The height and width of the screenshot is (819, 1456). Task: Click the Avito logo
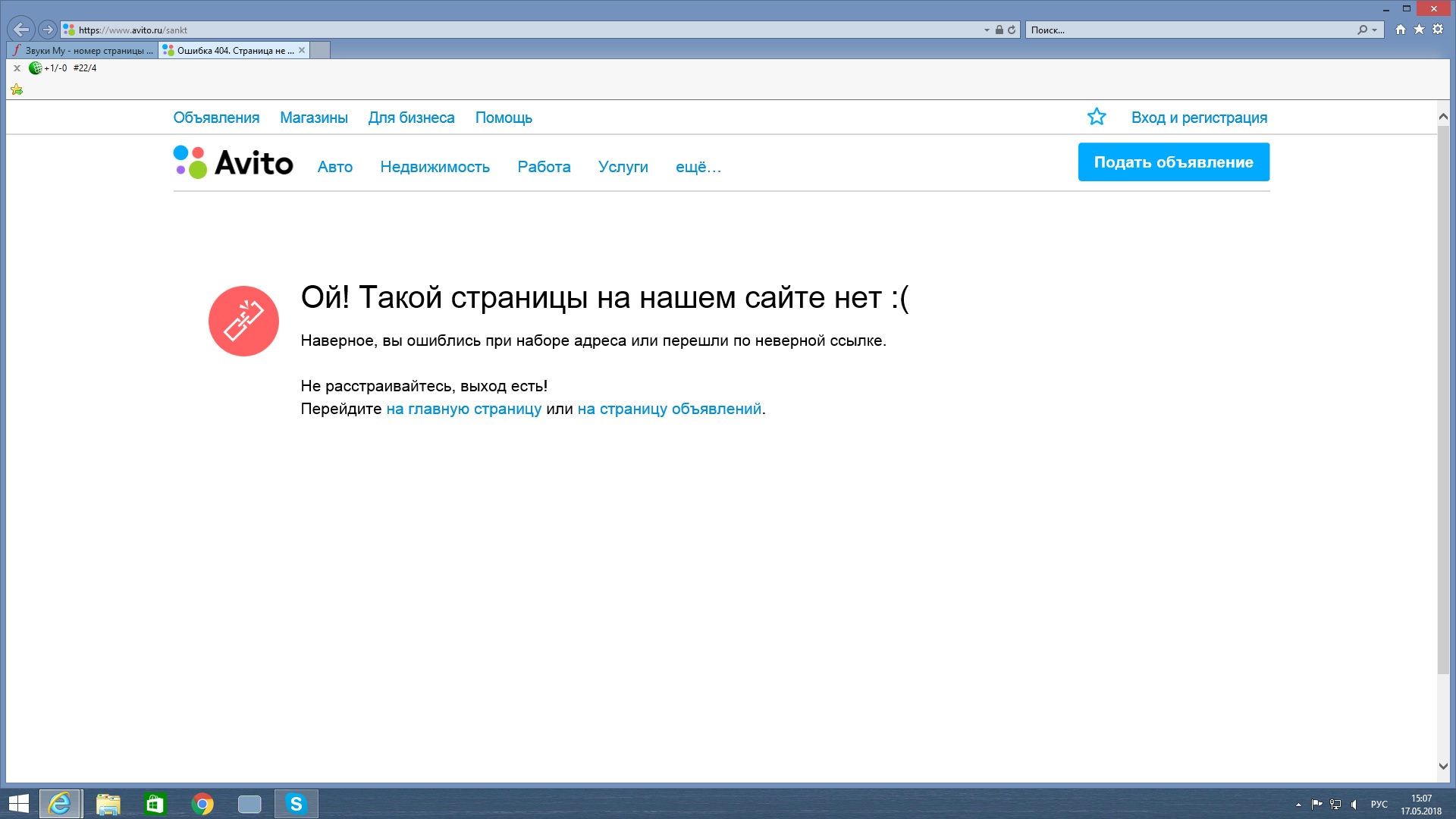233,162
